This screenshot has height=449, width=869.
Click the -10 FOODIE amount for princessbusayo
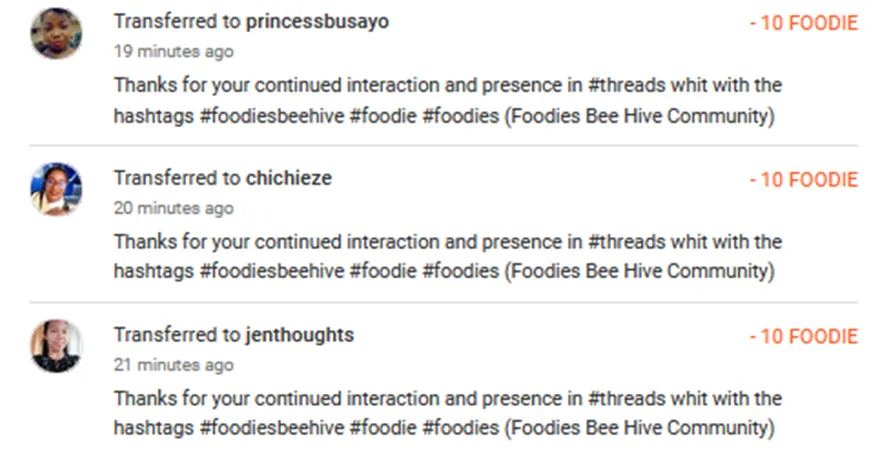(x=803, y=23)
